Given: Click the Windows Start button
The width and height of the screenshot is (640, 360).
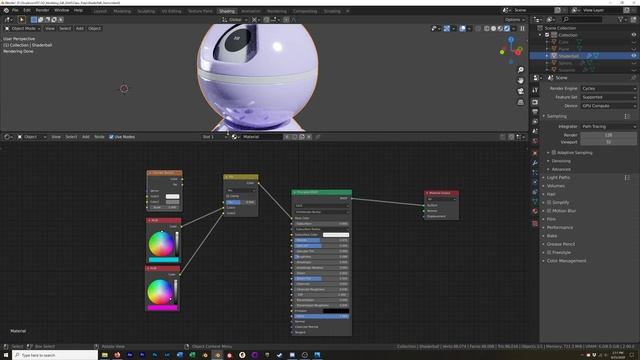Looking at the screenshot, I should 6,355.
